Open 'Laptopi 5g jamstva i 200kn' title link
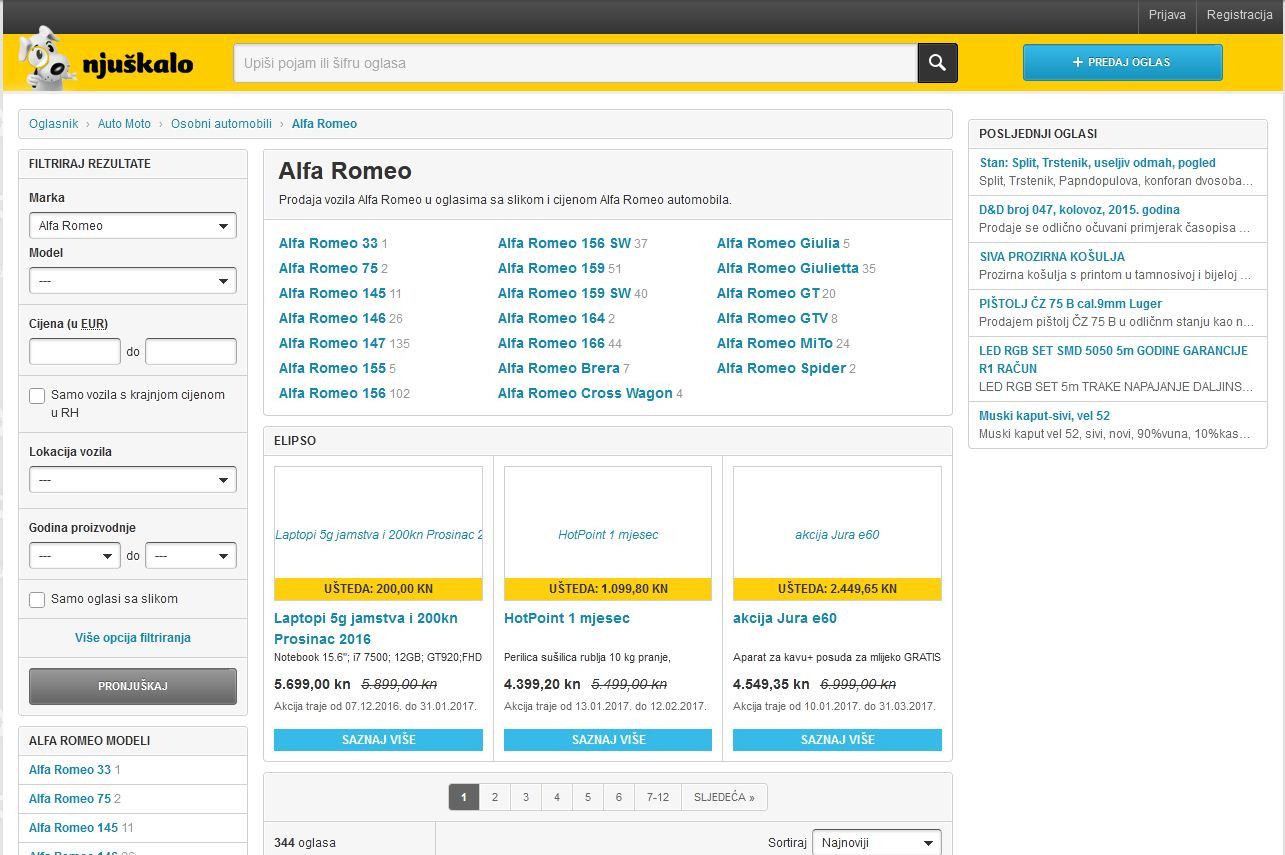Screen dimensions: 1285x855 366,629
